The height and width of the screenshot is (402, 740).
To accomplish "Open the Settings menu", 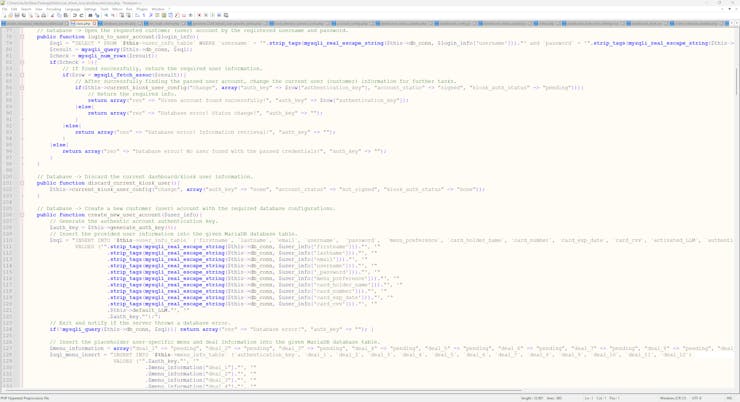I will [90, 9].
